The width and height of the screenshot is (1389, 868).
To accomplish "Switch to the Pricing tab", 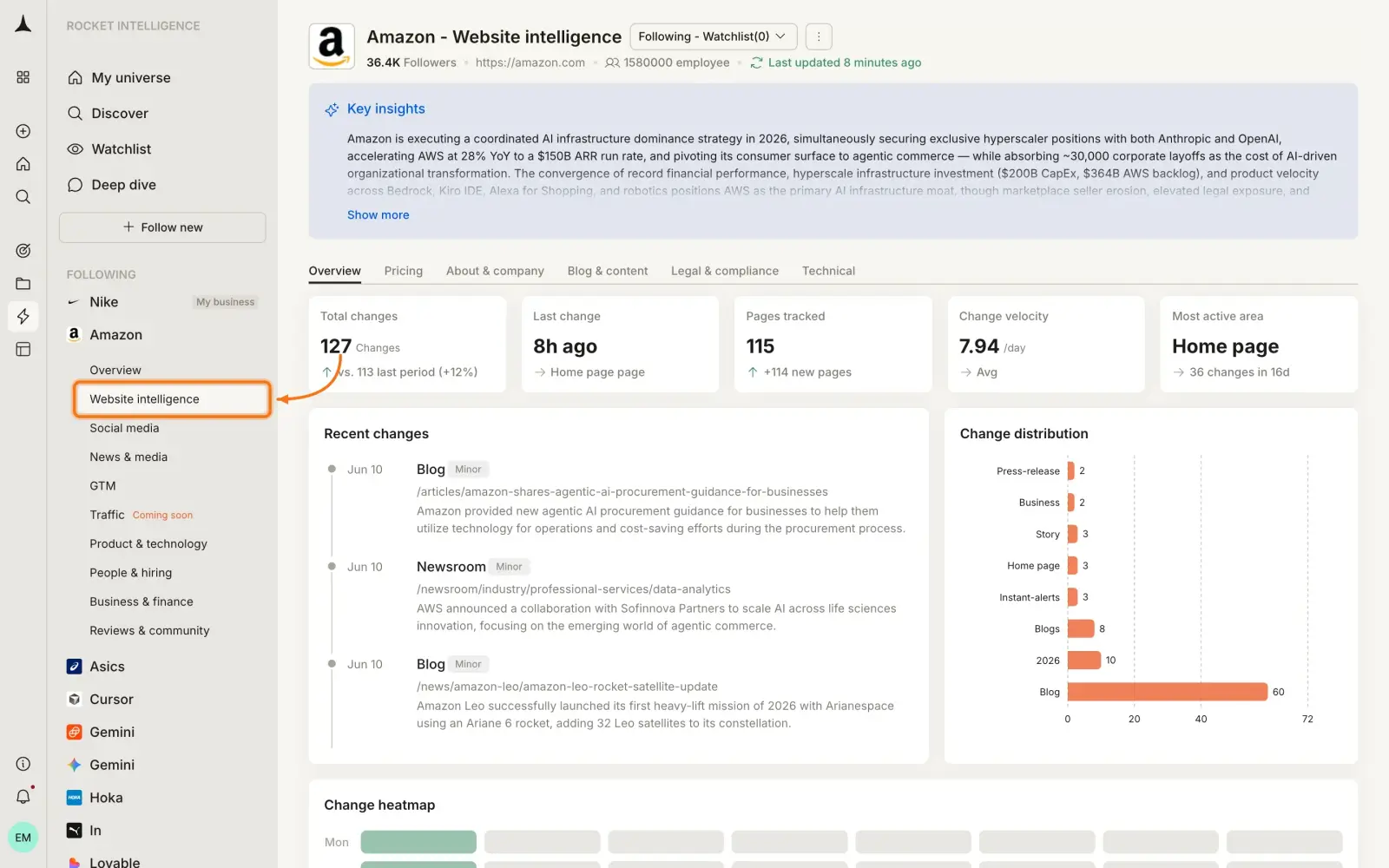I will point(404,271).
